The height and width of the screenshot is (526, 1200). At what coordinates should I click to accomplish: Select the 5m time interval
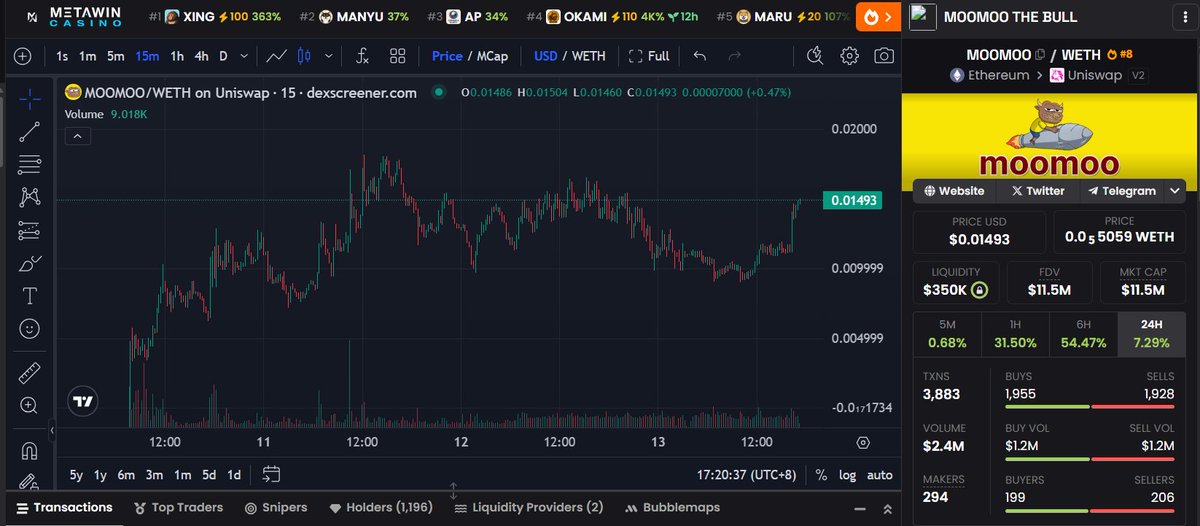[x=116, y=56]
